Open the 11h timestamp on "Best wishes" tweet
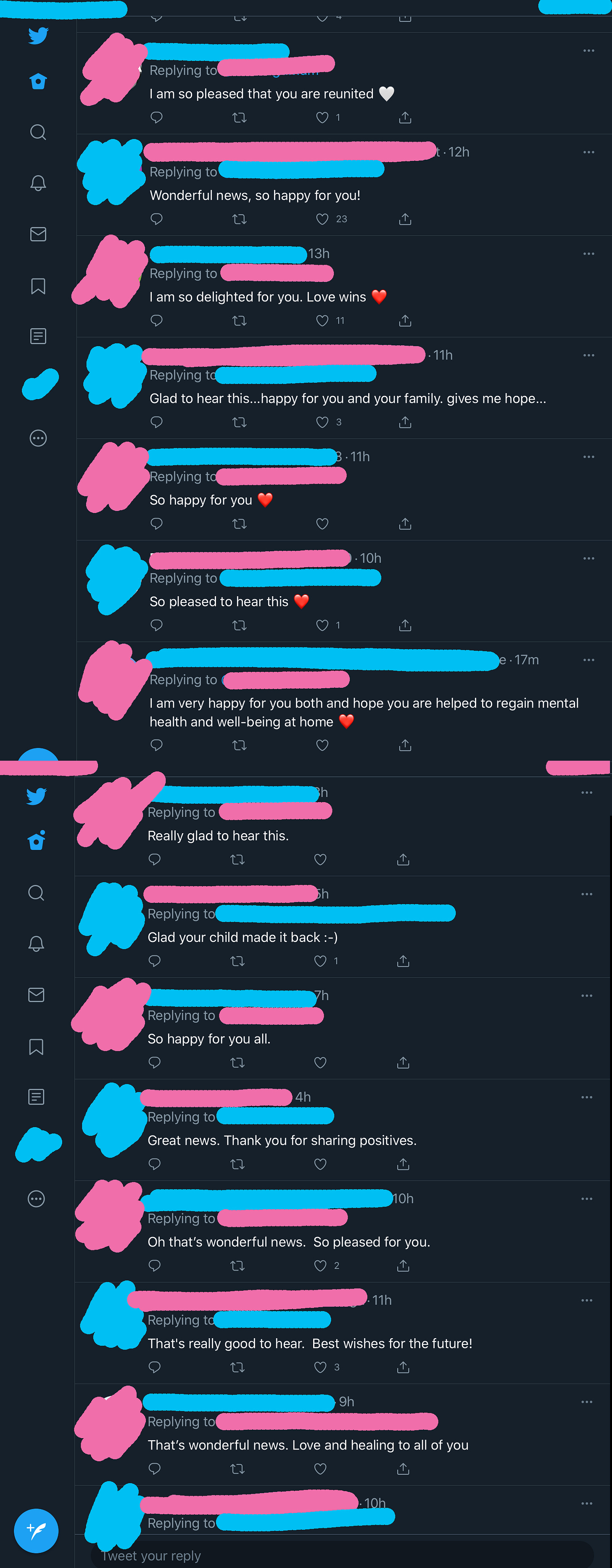This screenshot has width=612, height=1568. tap(382, 1300)
